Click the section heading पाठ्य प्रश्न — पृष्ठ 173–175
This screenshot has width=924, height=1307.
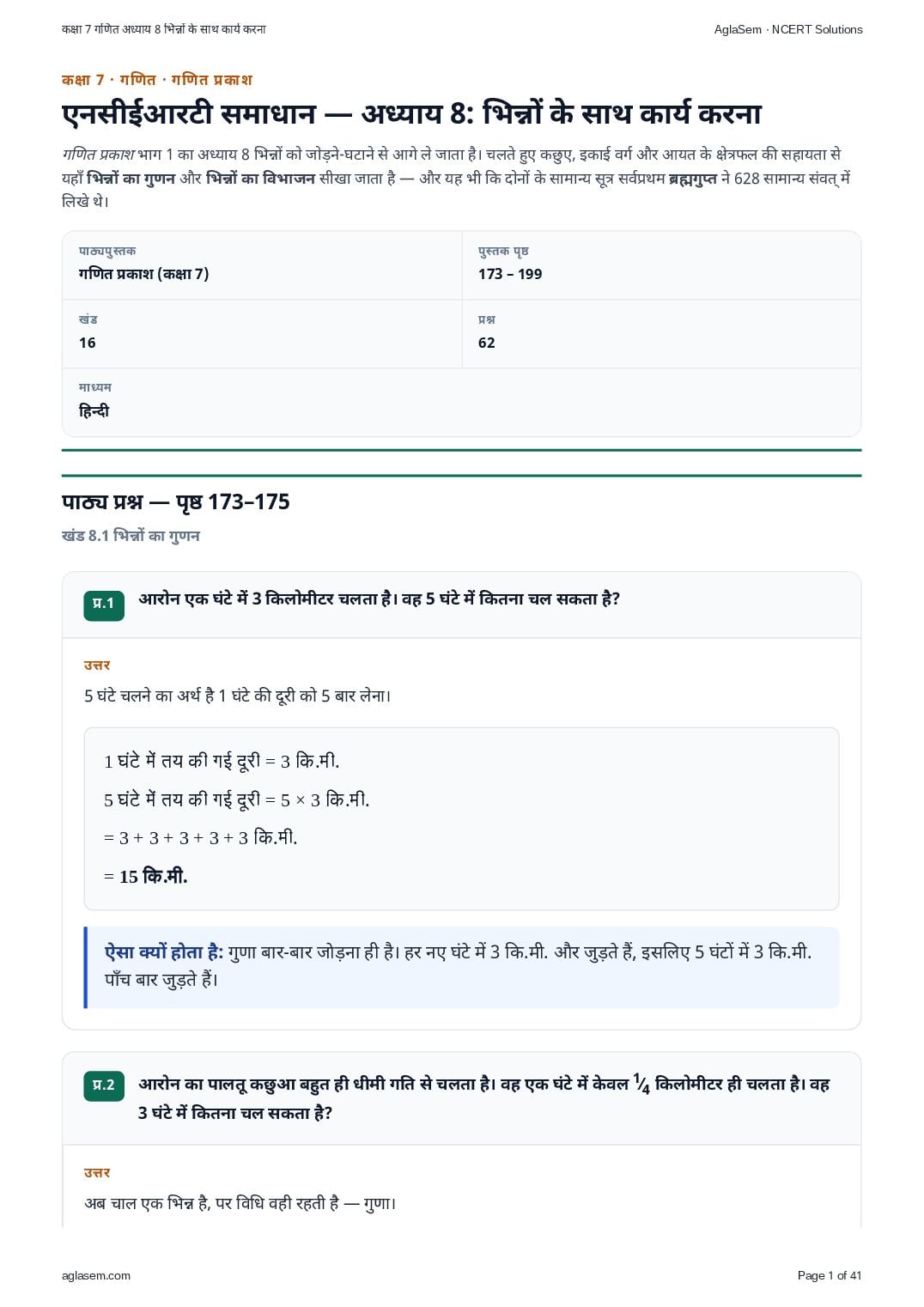tap(176, 502)
